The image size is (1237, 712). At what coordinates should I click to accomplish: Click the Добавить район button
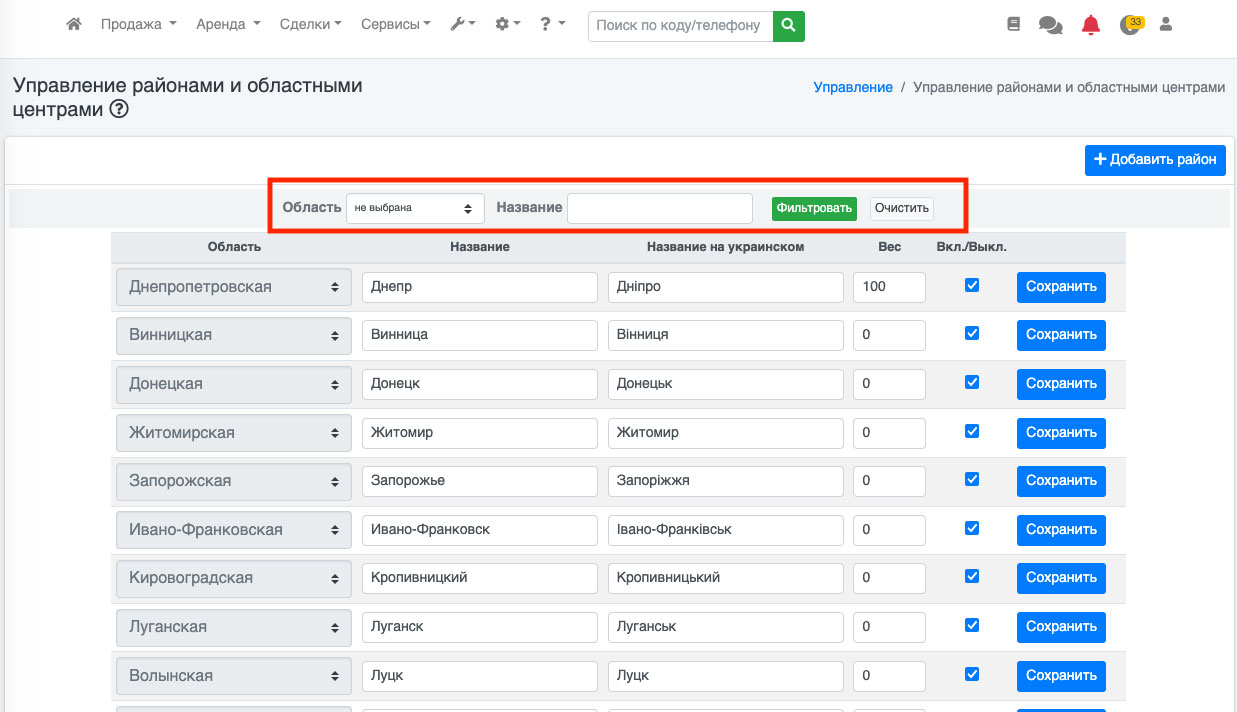(x=1155, y=160)
